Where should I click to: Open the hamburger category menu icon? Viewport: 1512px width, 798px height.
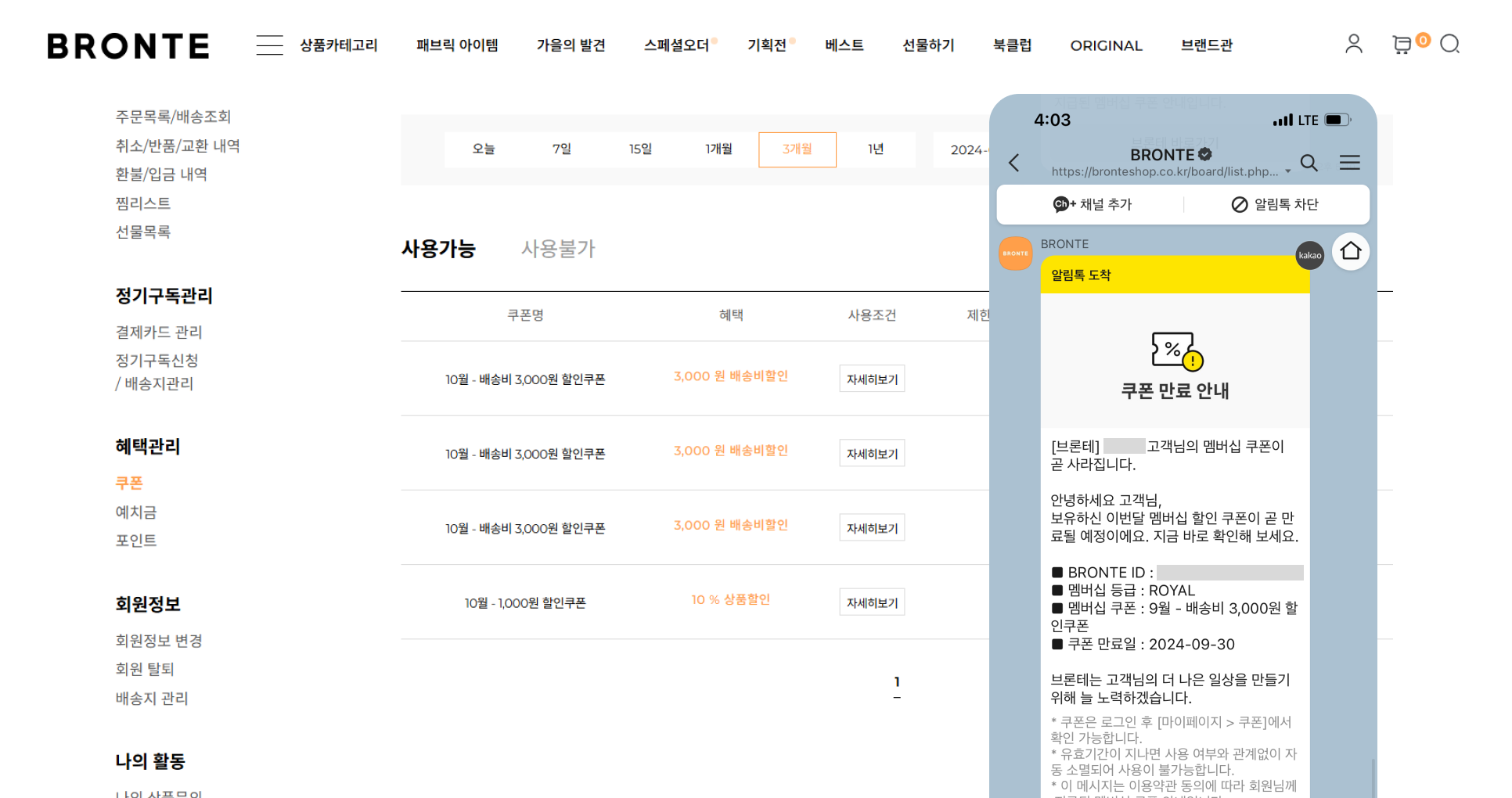coord(269,45)
